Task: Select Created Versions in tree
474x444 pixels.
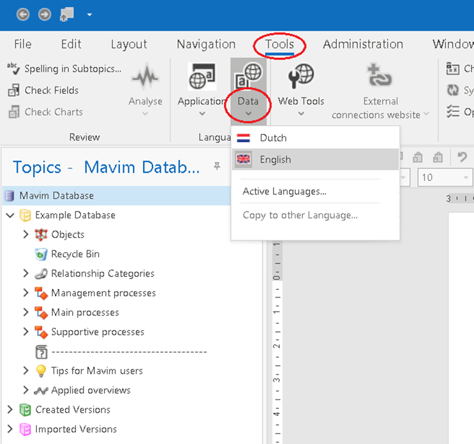Action: [x=73, y=410]
